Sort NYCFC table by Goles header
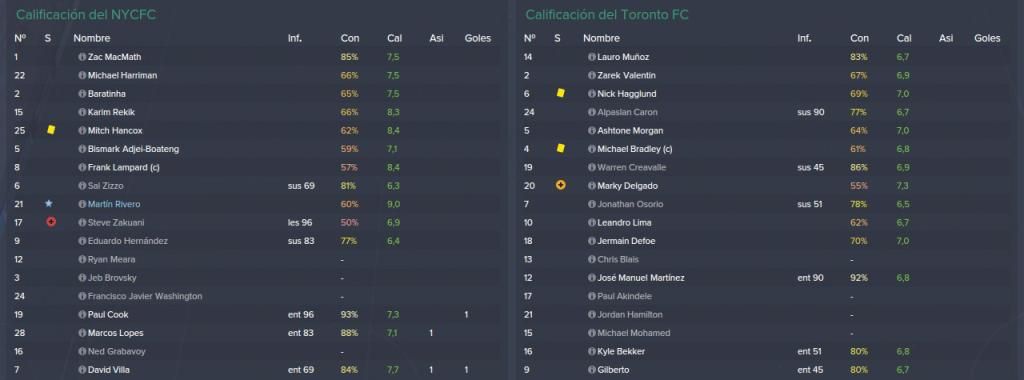 point(477,39)
